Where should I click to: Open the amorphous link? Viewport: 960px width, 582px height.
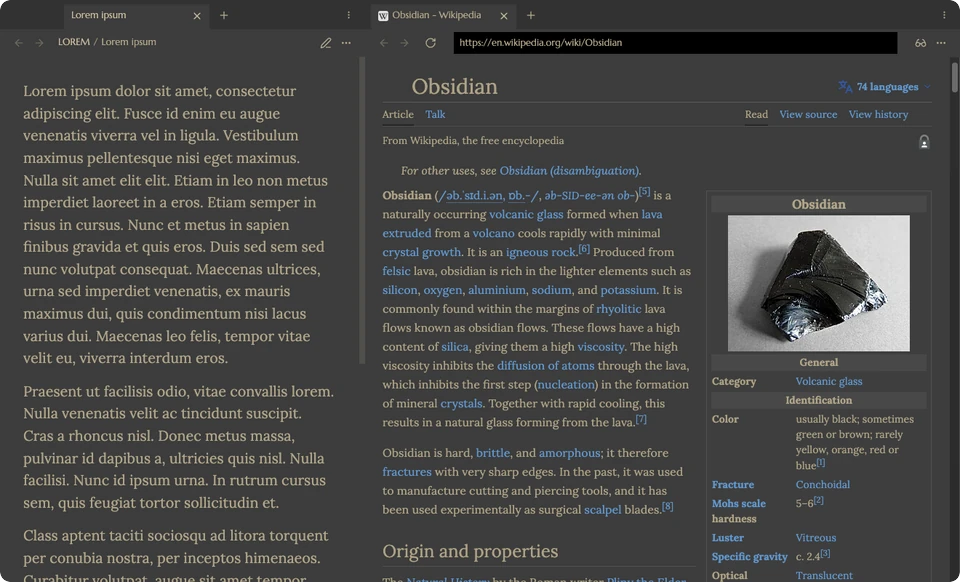[569, 453]
